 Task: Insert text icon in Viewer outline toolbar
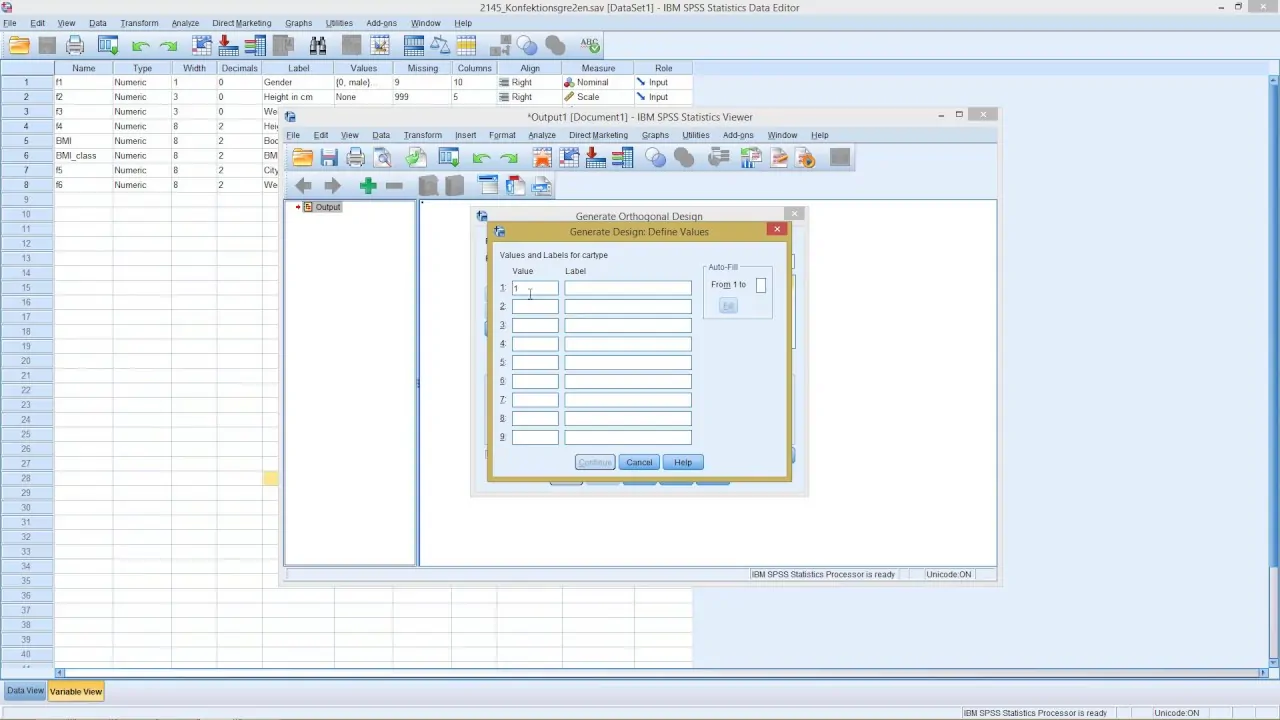[x=541, y=186]
